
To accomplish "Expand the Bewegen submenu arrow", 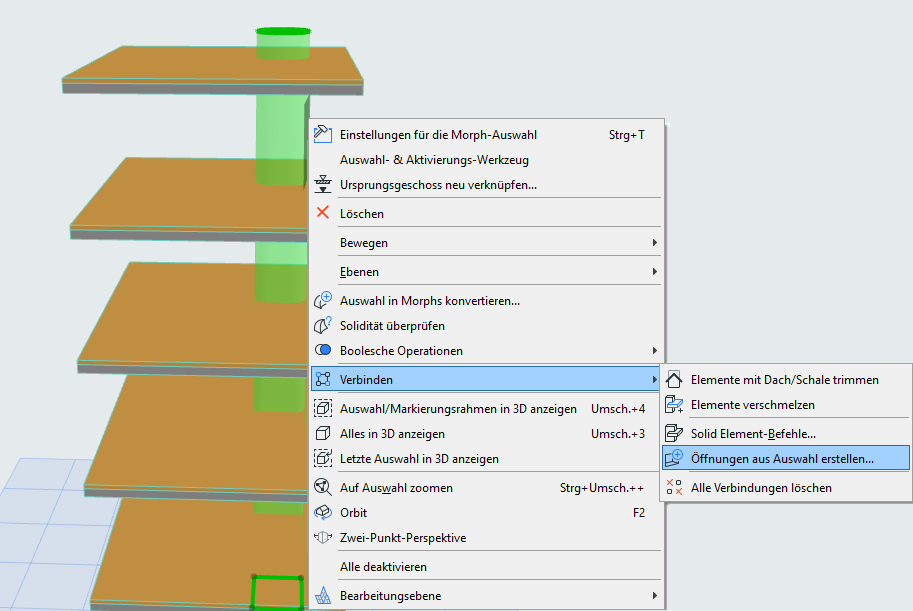I will pos(654,242).
